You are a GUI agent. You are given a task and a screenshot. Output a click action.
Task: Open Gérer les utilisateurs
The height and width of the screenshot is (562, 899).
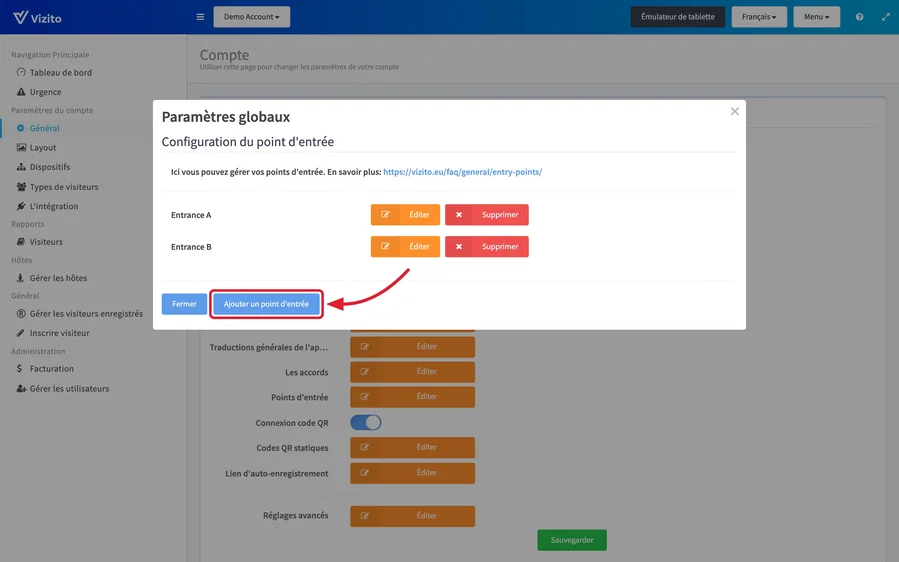click(x=69, y=388)
